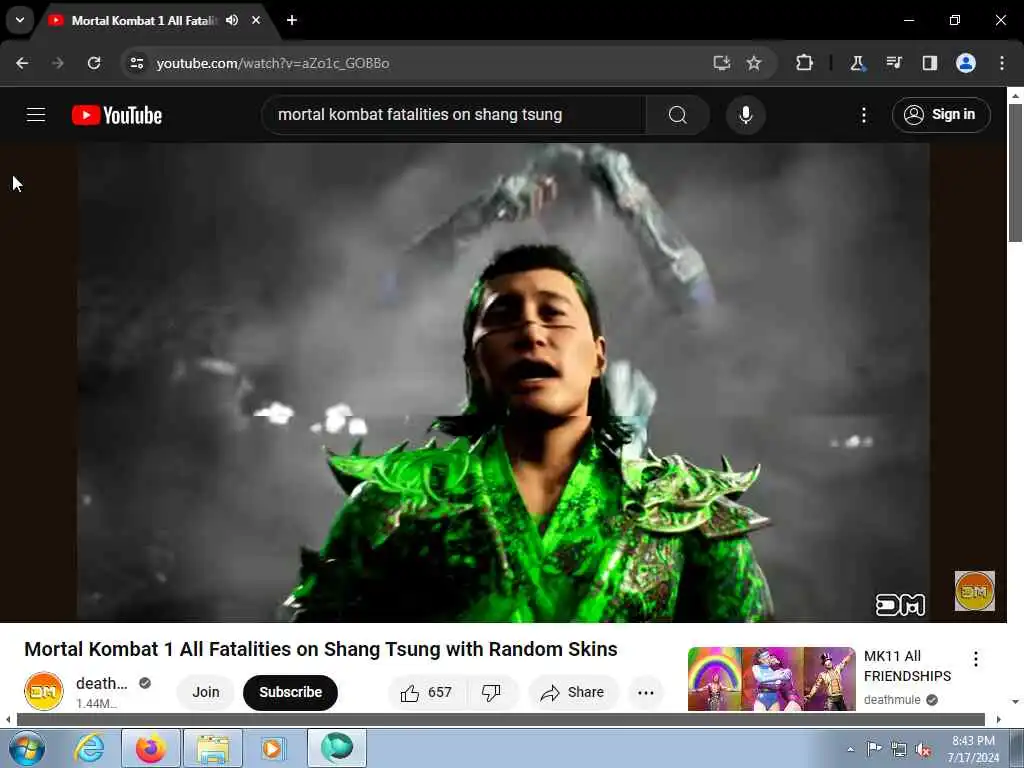The image size is (1024, 768).
Task: Launch Internet Explorer from taskbar
Action: point(89,748)
